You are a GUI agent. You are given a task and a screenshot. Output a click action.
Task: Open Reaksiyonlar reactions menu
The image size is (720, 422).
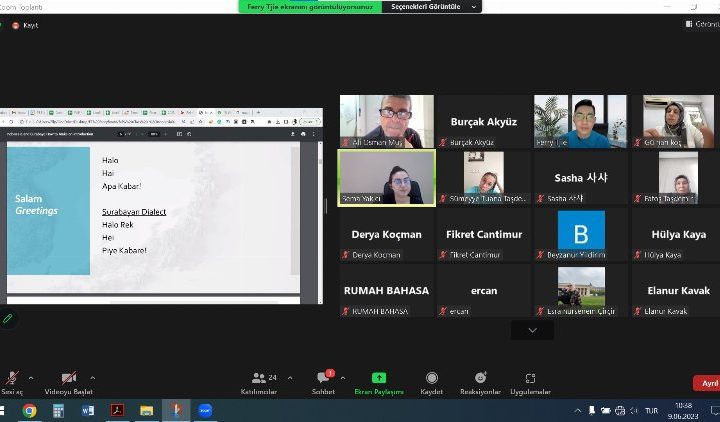click(480, 378)
